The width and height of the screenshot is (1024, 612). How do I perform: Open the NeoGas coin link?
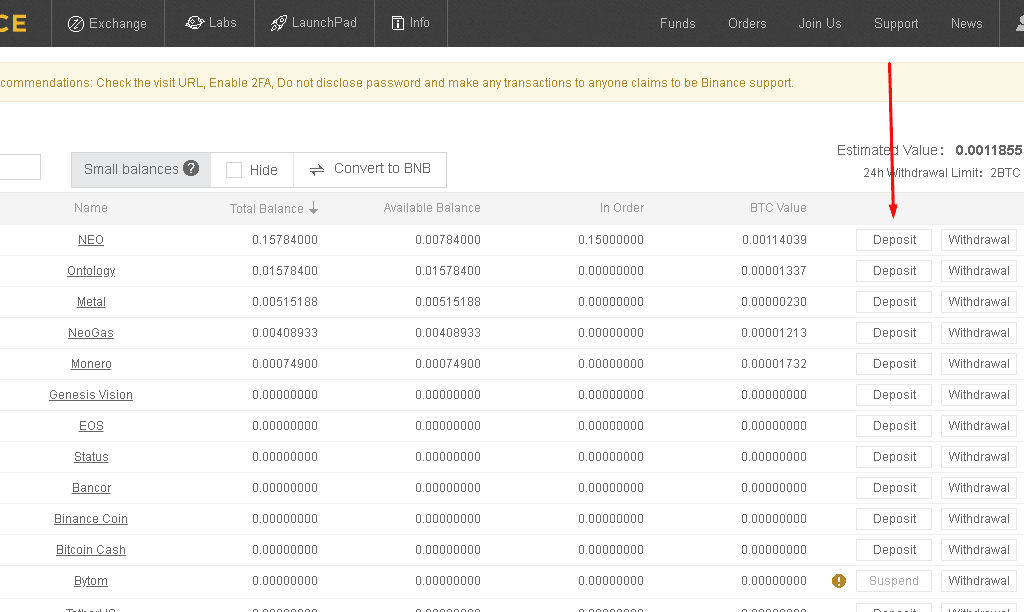tap(91, 333)
